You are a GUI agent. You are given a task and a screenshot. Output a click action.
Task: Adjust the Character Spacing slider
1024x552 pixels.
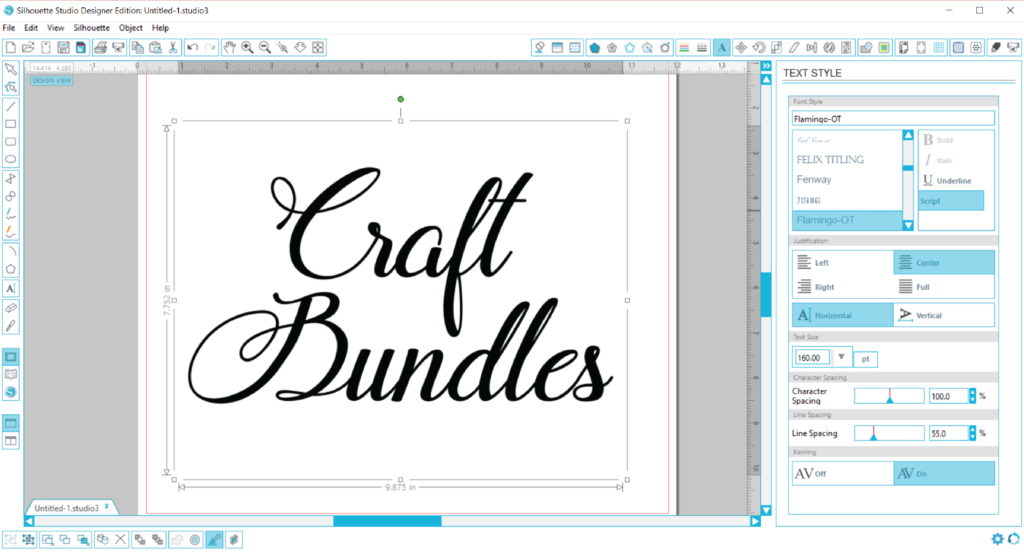(x=889, y=396)
